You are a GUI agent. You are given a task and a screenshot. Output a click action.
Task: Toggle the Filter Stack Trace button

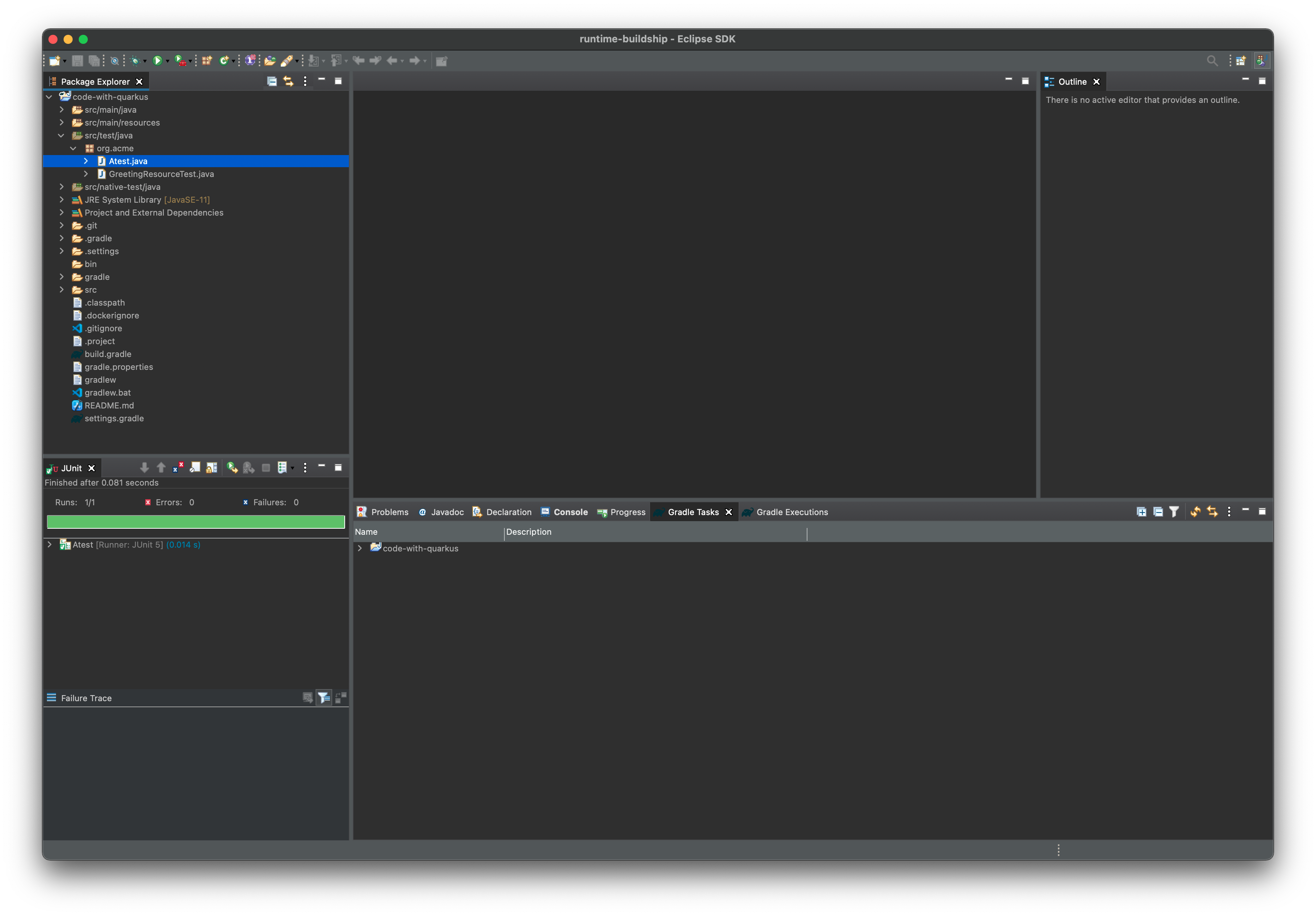pos(324,698)
